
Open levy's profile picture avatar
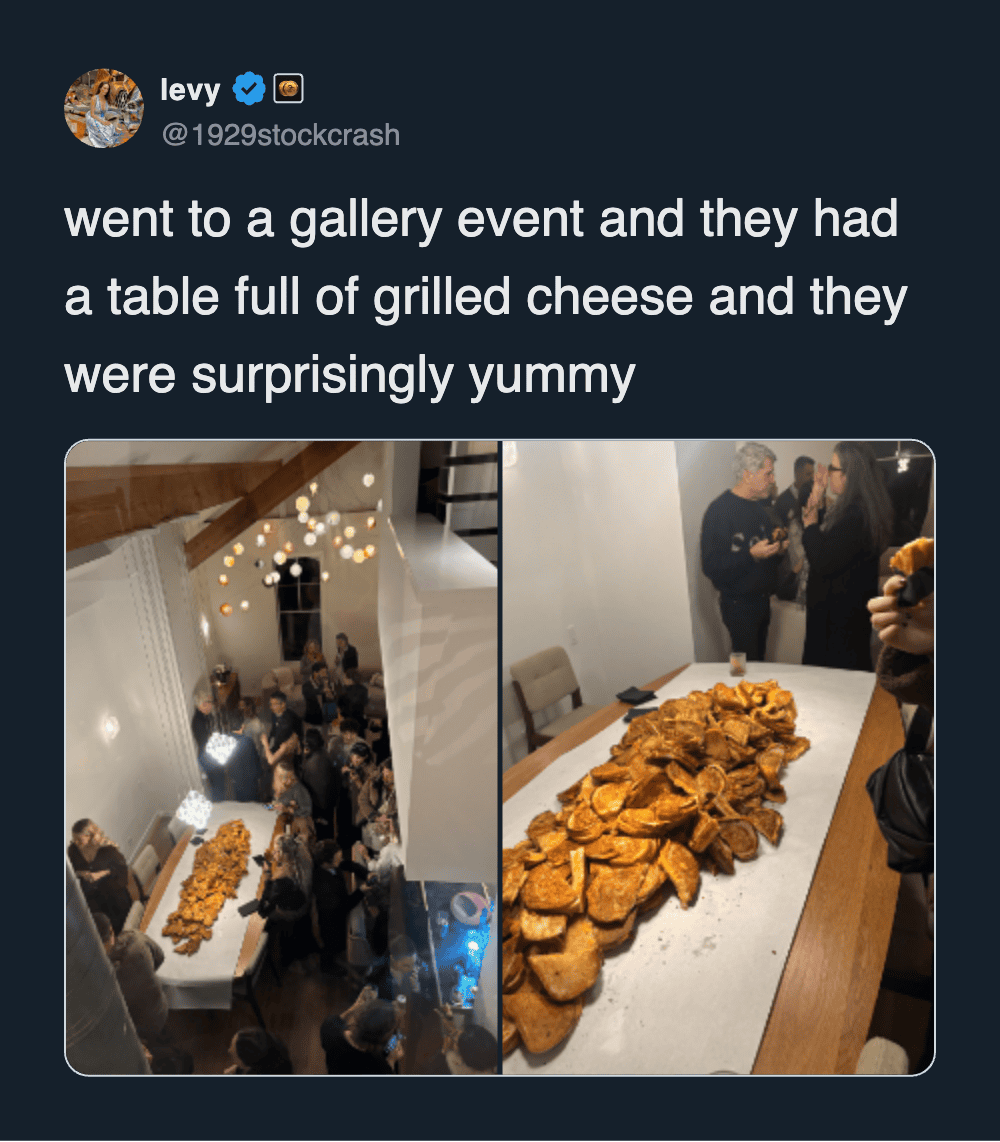pyautogui.click(x=103, y=109)
